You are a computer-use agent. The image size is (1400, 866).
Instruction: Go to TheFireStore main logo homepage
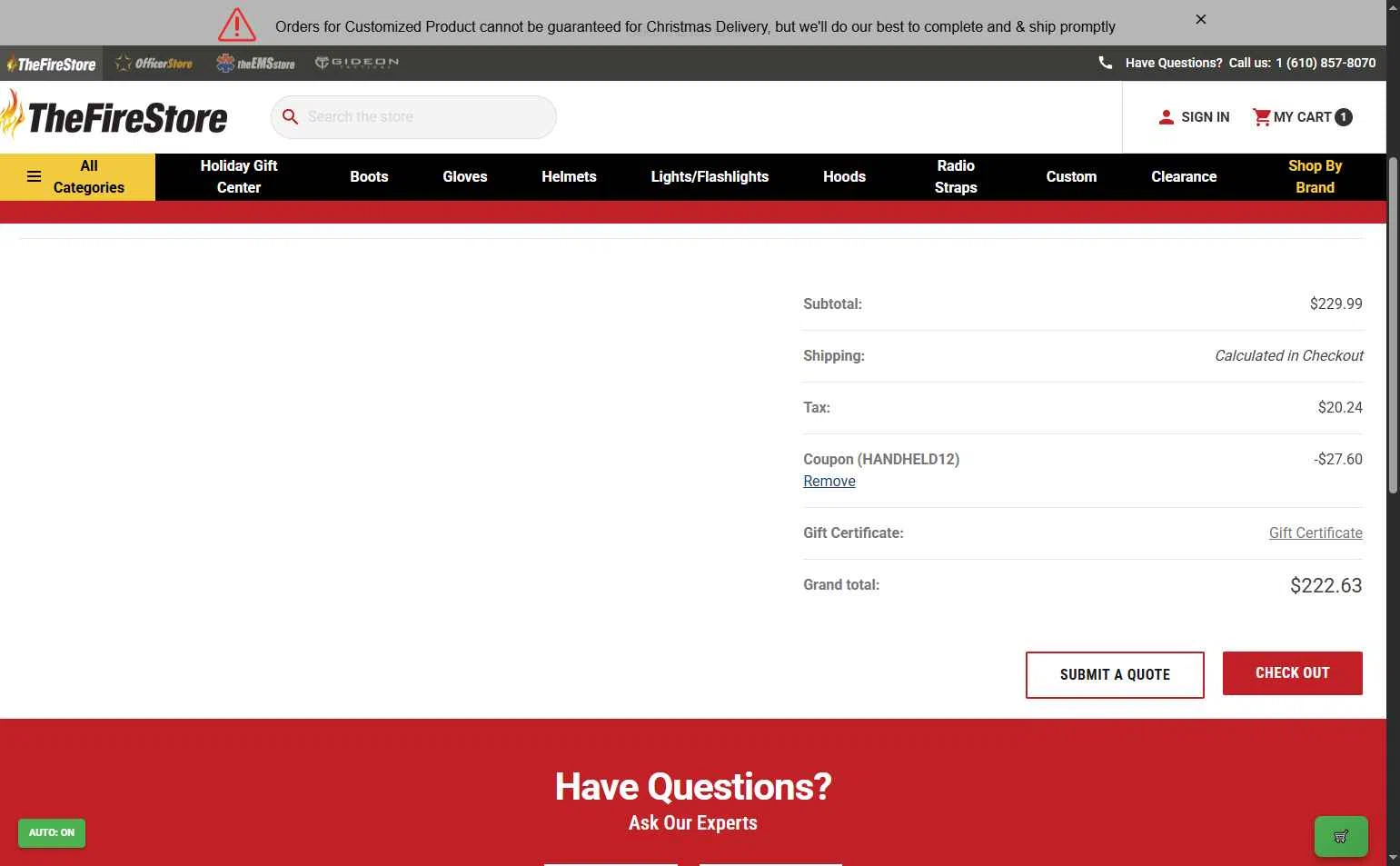pyautogui.click(x=114, y=117)
